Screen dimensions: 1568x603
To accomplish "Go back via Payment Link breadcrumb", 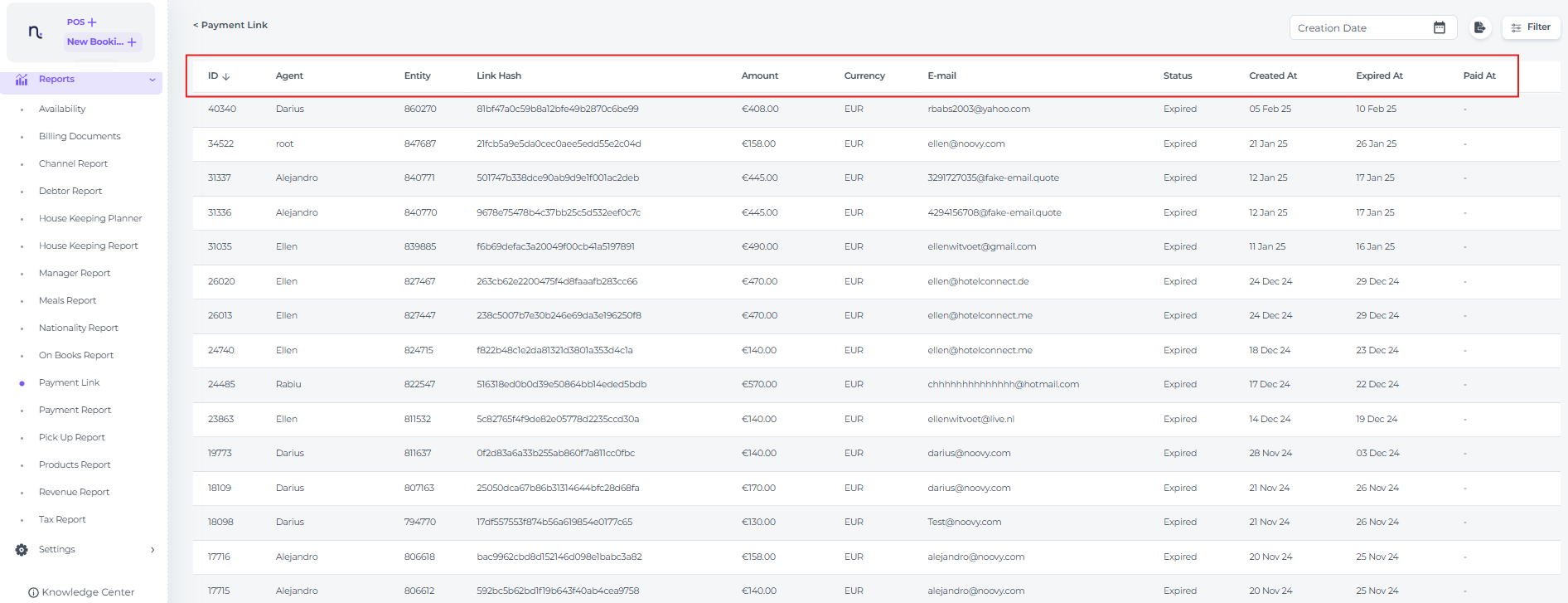I will (x=230, y=25).
